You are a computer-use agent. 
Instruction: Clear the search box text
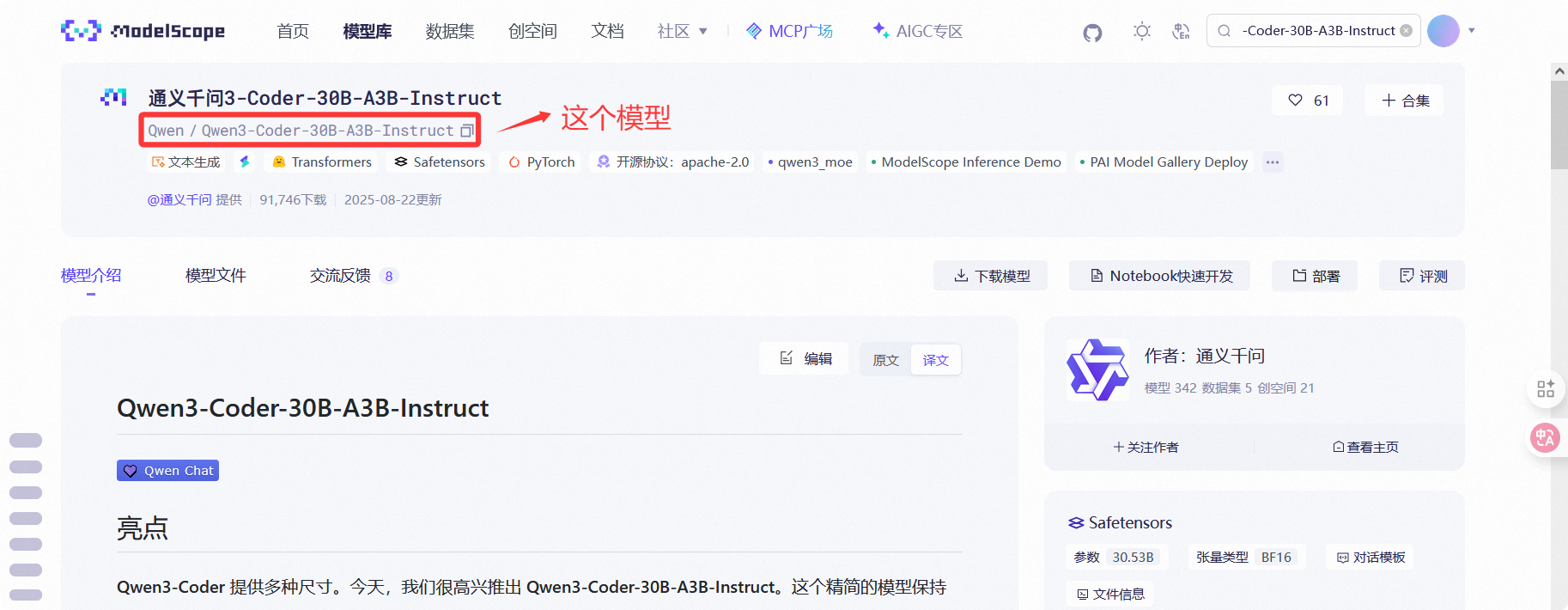(1406, 30)
